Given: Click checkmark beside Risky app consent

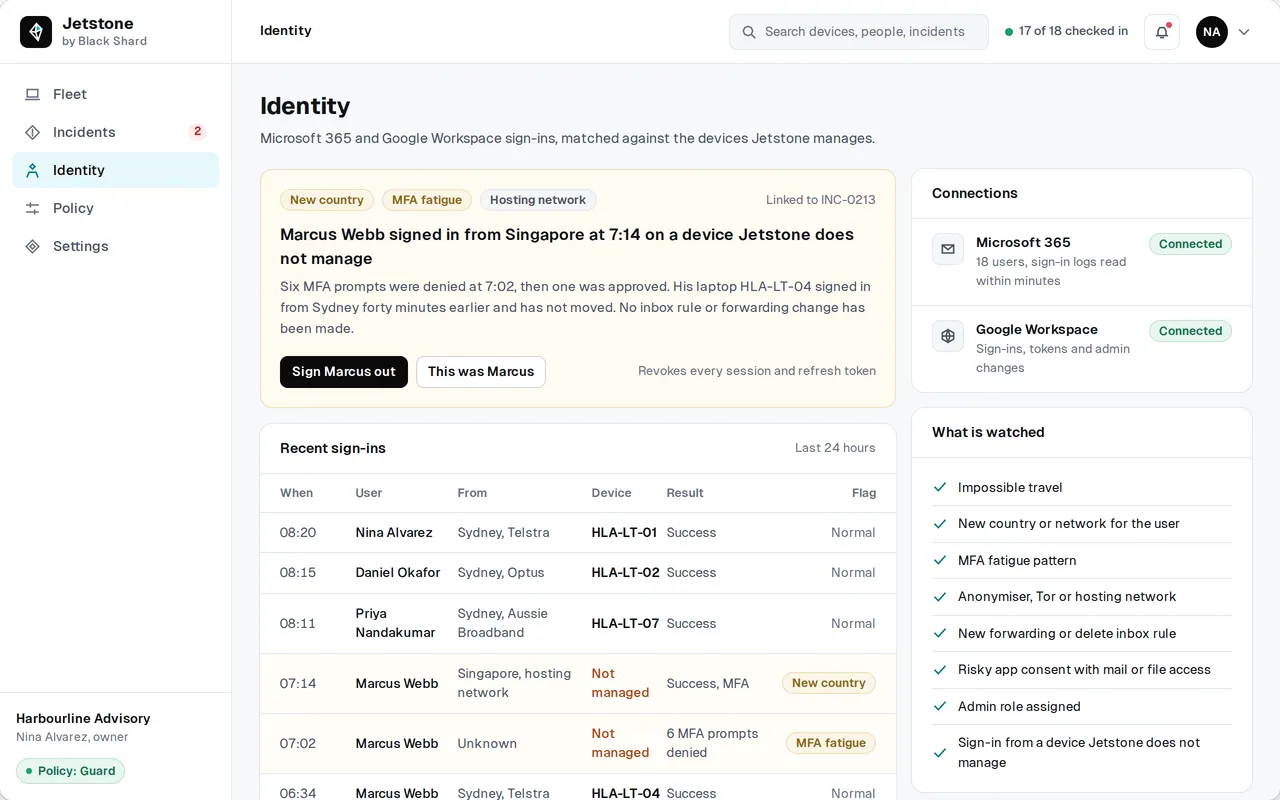Looking at the screenshot, I should pos(940,669).
